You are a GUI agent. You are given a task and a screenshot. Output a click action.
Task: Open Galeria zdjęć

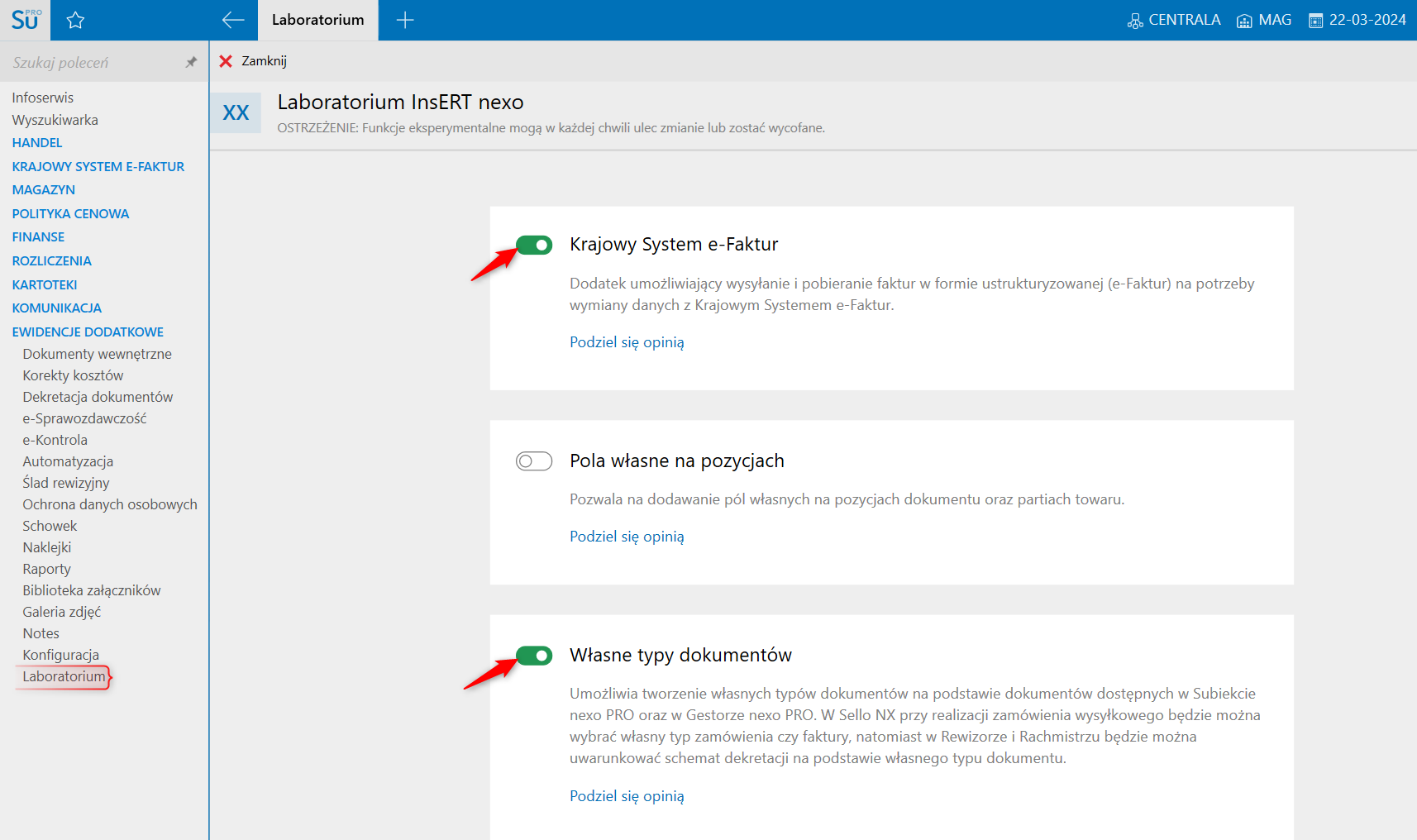62,612
